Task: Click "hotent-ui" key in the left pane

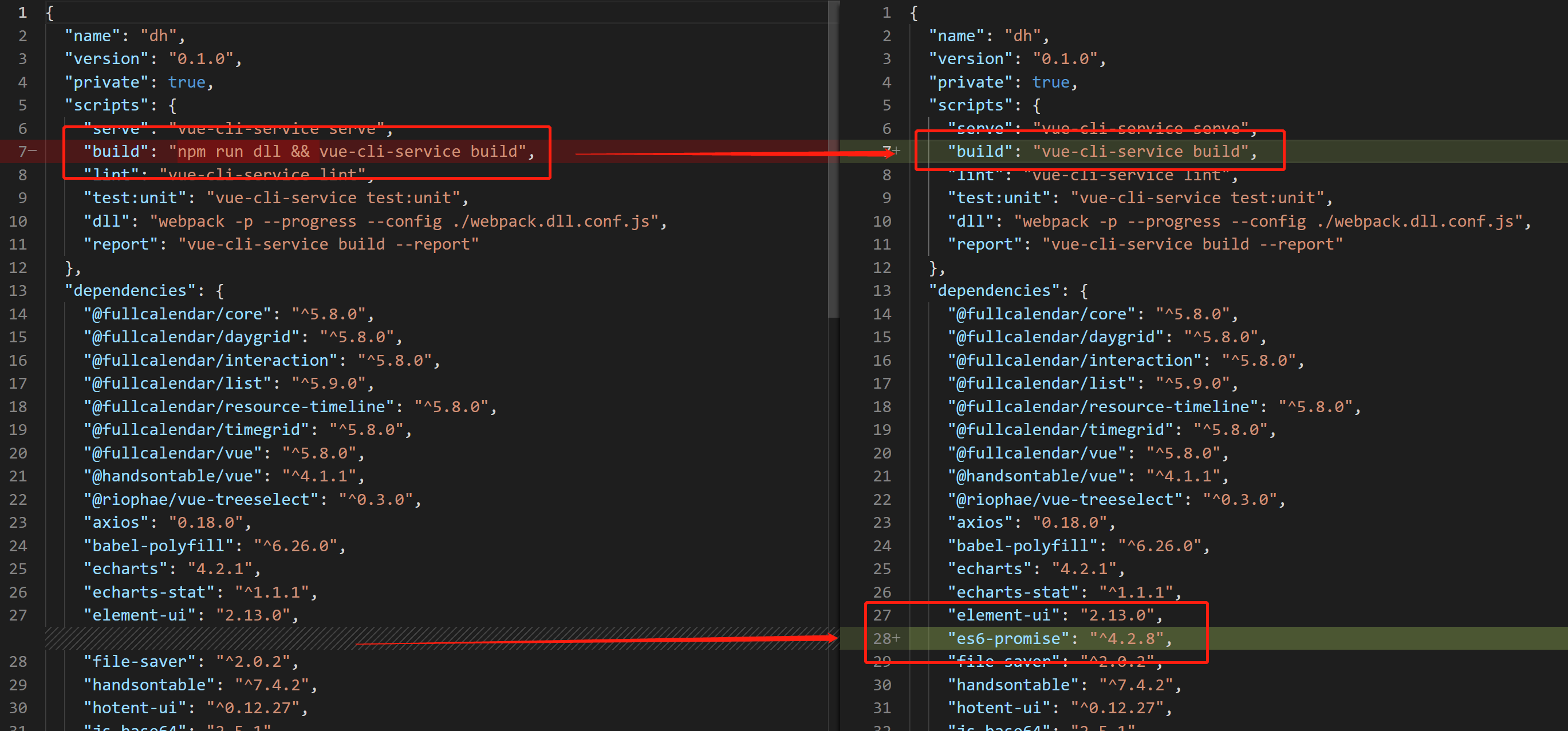Action: tap(135, 708)
